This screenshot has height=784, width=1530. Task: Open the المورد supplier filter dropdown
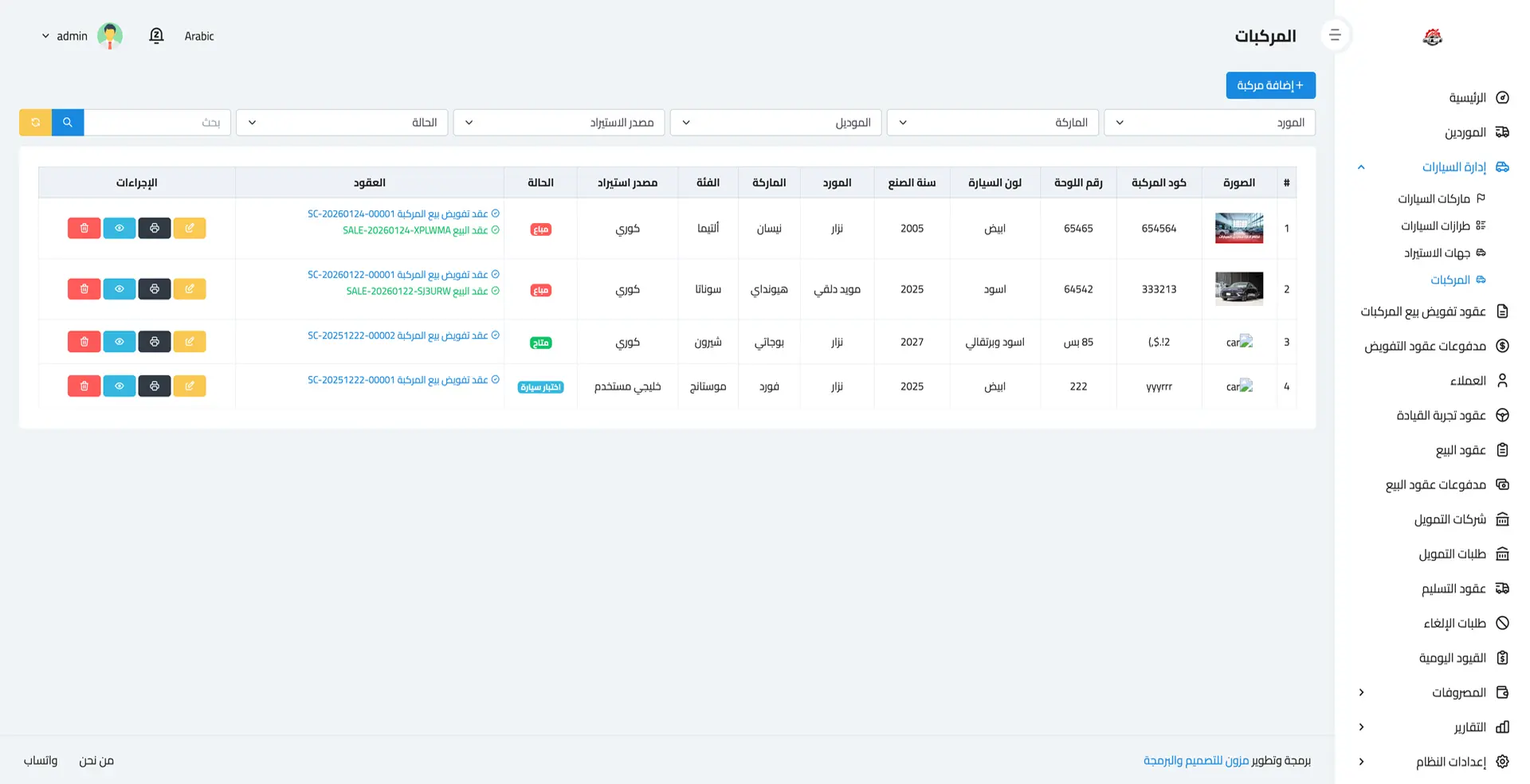click(x=1209, y=123)
